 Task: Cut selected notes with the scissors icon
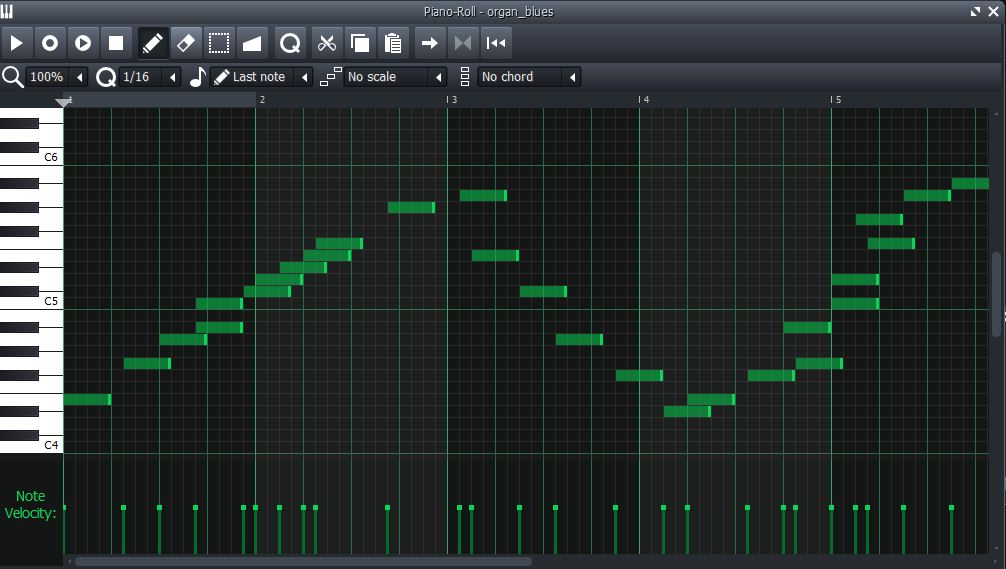326,43
